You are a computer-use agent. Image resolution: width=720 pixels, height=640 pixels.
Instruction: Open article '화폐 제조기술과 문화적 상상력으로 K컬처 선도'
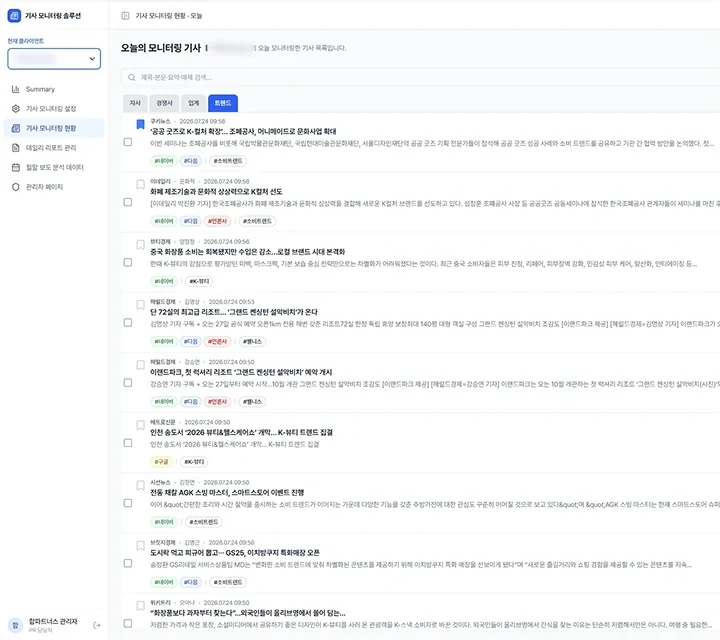coord(216,192)
